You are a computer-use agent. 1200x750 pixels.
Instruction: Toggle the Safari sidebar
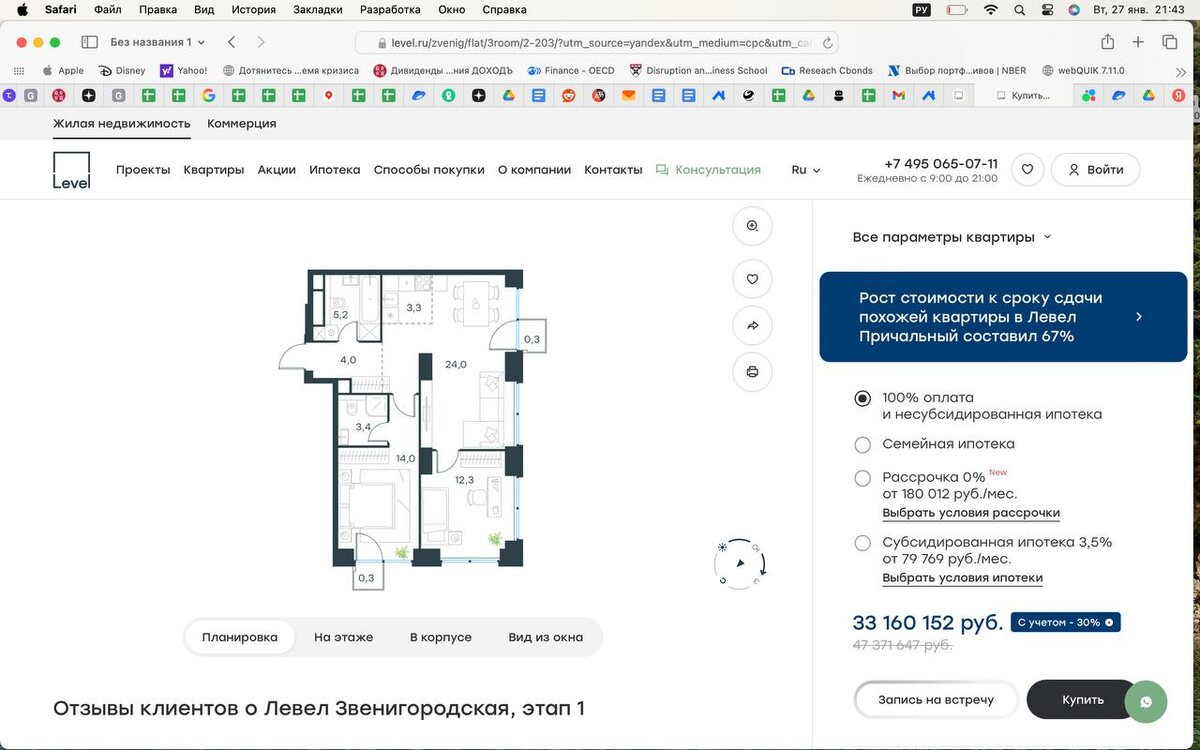click(89, 42)
